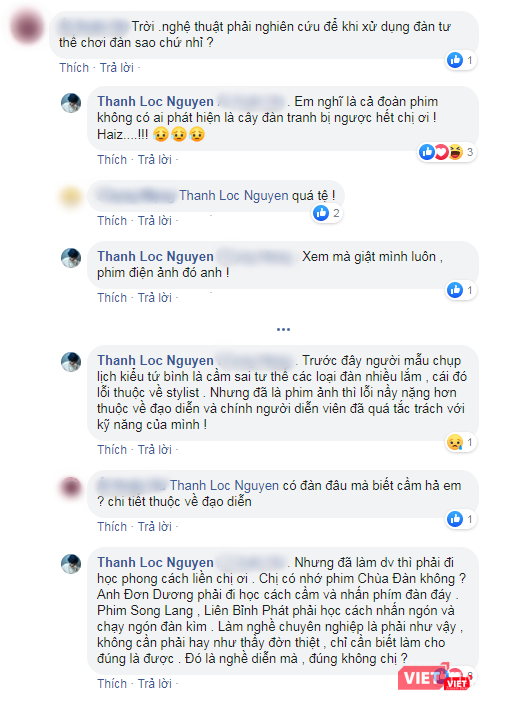The width and height of the screenshot is (510, 701).
Task: Open Thanh Loc Nguyen's avatar on the first reply
Action: click(71, 103)
